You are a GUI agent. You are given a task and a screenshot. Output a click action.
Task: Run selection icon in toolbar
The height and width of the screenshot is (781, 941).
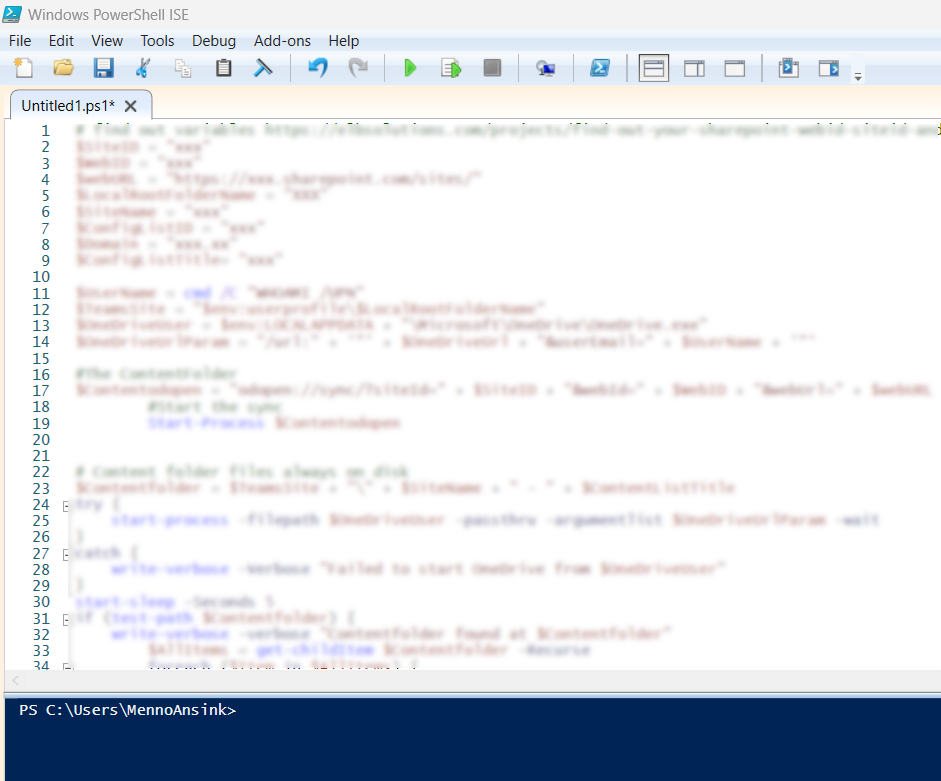[x=451, y=68]
